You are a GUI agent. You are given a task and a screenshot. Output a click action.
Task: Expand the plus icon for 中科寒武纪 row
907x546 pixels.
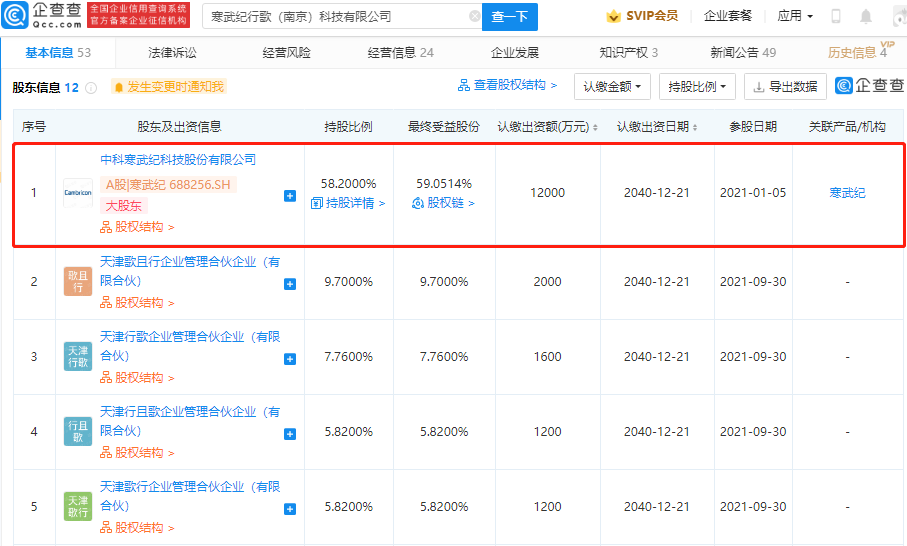tap(290, 196)
